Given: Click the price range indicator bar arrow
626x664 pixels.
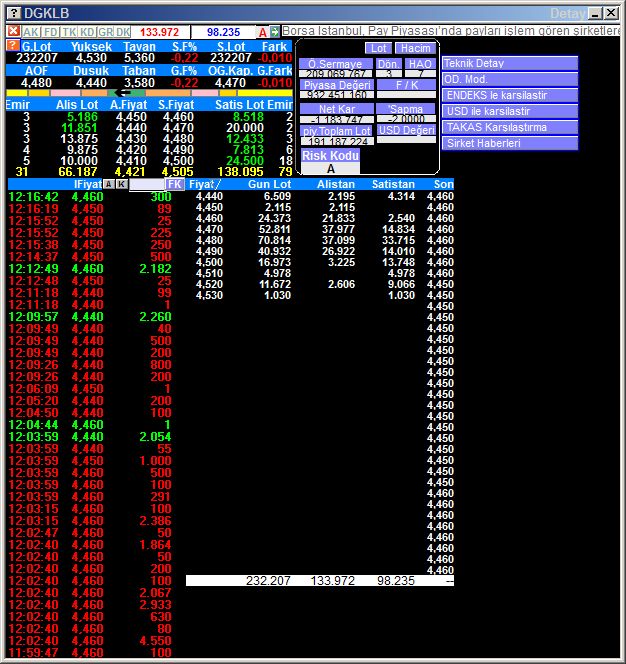Looking at the screenshot, I should coord(122,93).
